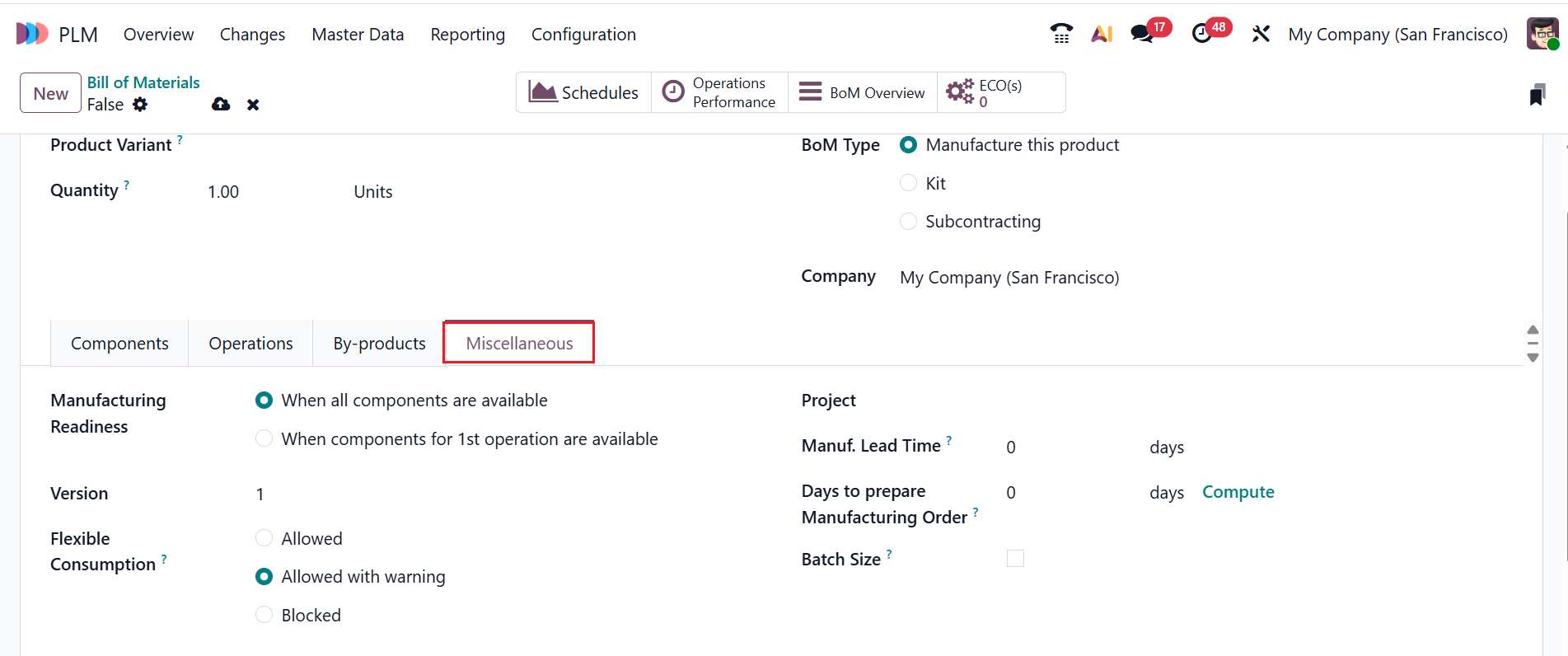The height and width of the screenshot is (656, 1568).
Task: Click the New button
Action: 49,92
